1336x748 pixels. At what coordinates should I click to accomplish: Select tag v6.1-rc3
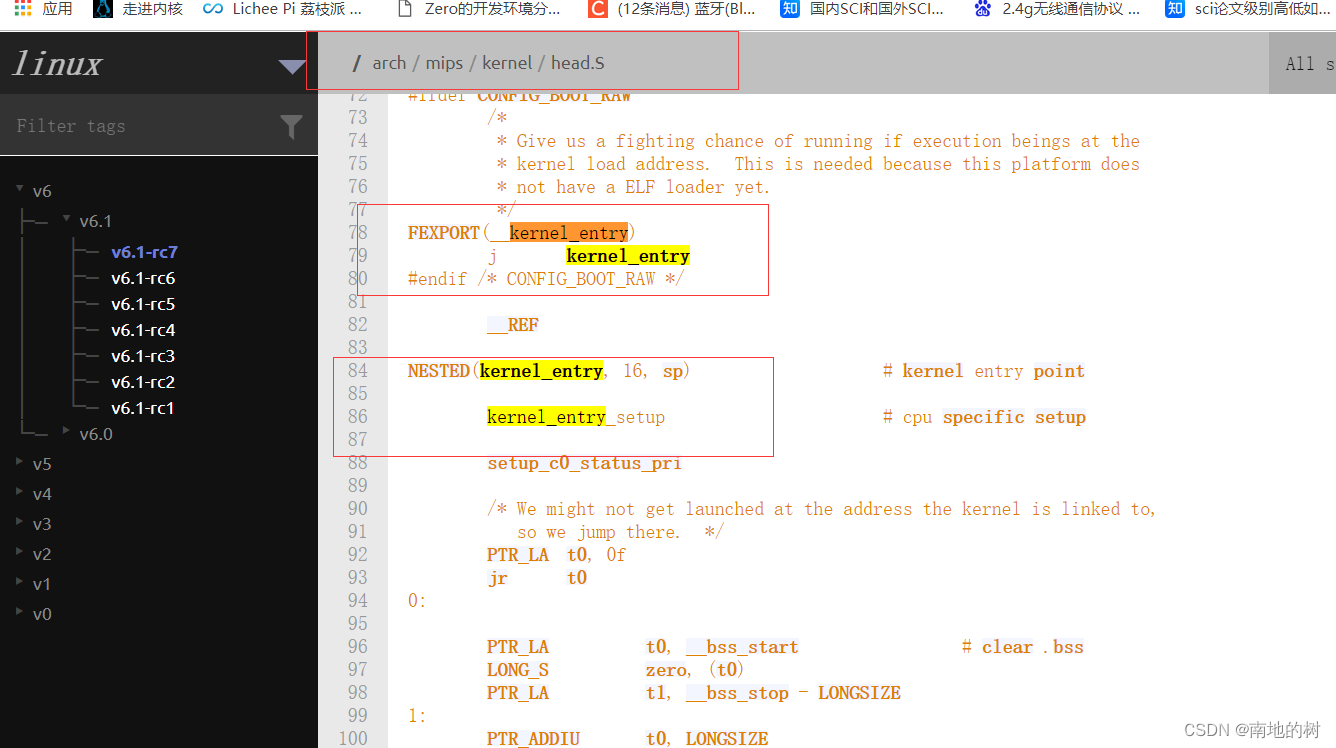point(143,356)
